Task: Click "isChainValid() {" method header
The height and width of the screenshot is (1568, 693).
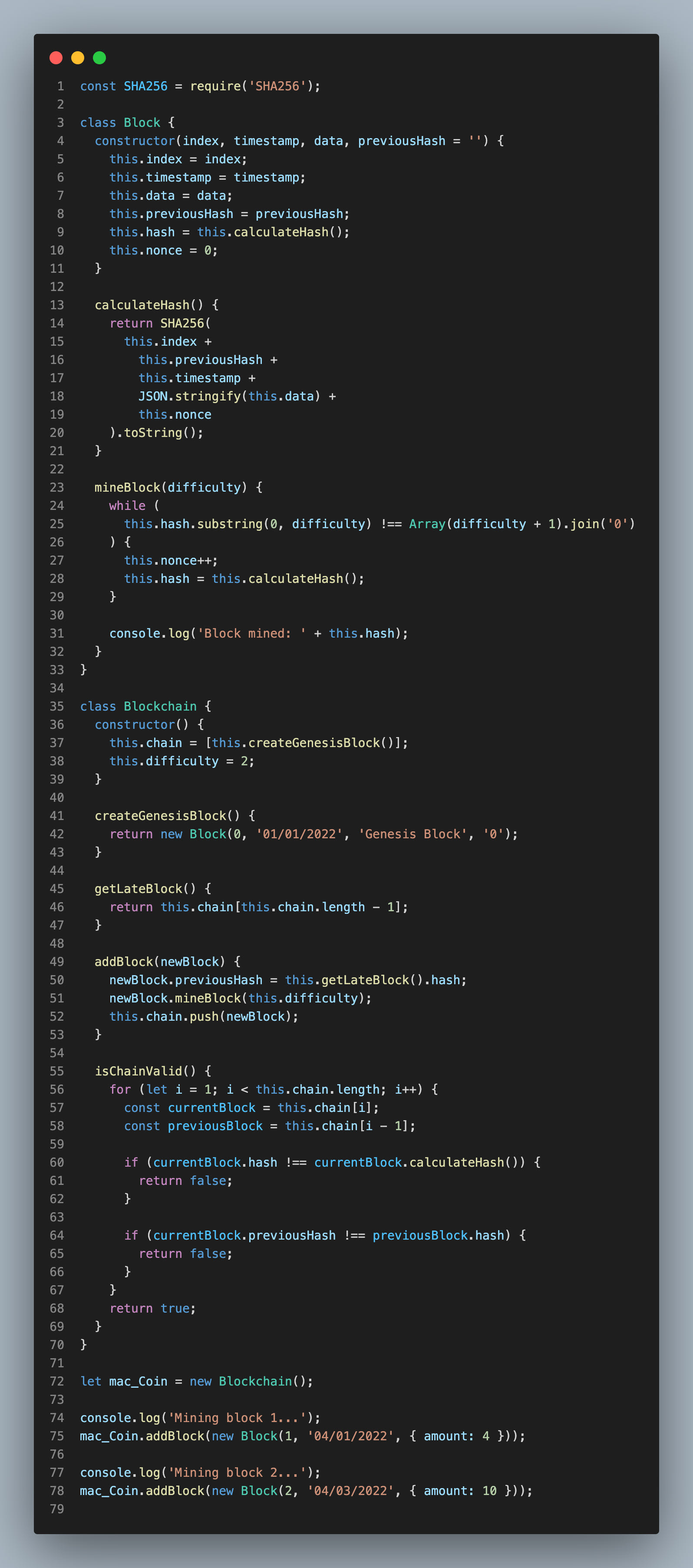Action: click(153, 1071)
